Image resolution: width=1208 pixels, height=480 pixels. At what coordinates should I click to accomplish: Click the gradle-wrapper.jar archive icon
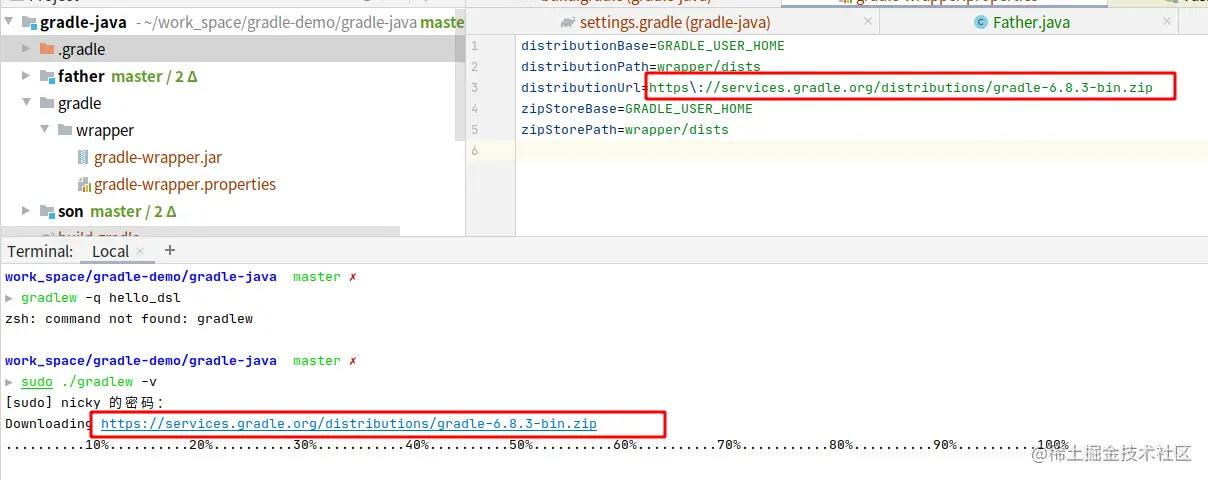pos(83,157)
